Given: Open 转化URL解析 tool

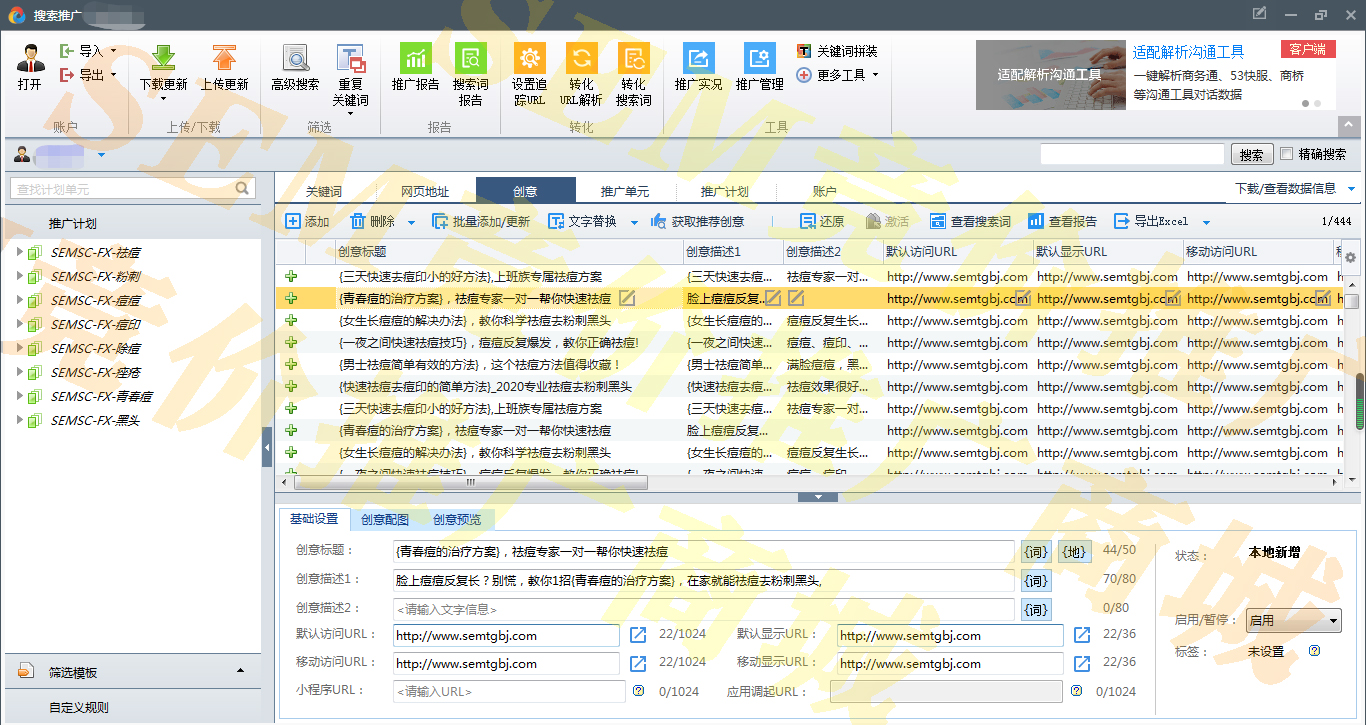Looking at the screenshot, I should [581, 58].
